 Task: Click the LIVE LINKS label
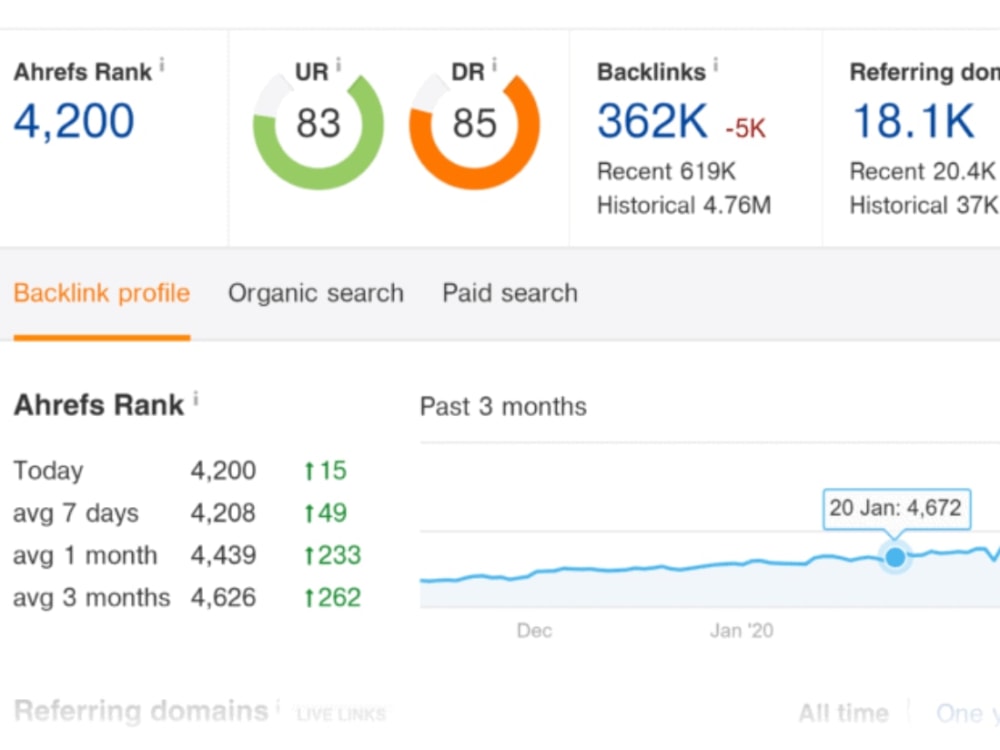[342, 714]
